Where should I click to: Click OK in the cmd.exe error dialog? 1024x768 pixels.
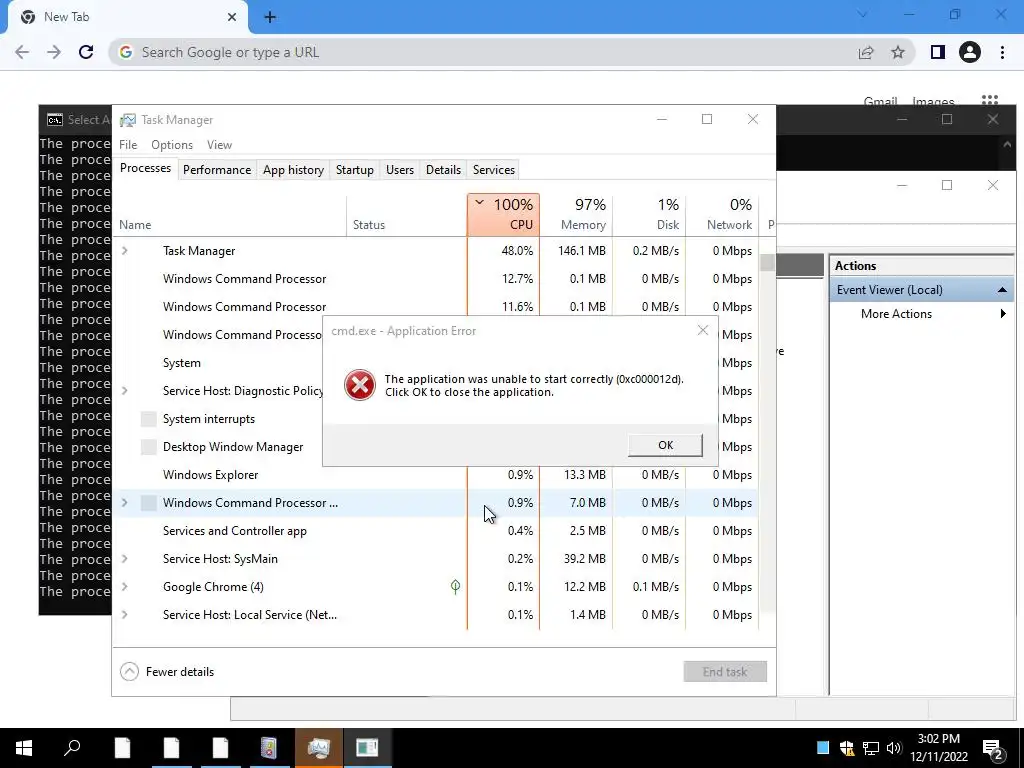coord(665,445)
